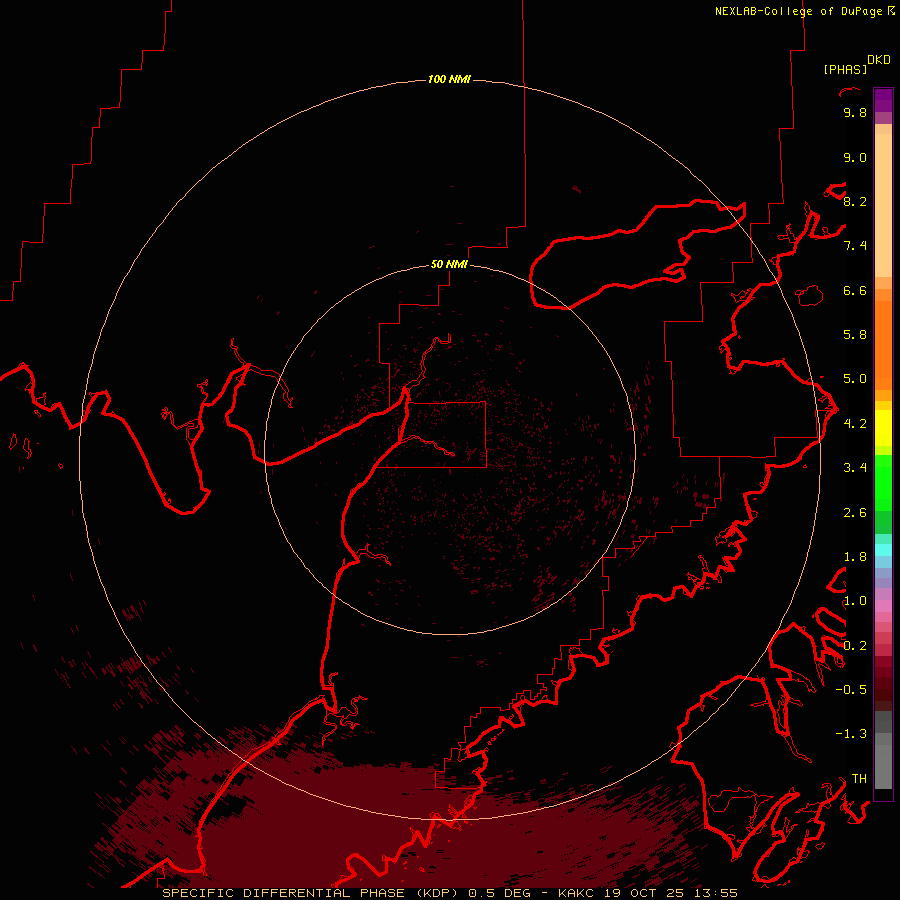Click the [PHAS] units label
Screen dimensions: 900x900
[x=845, y=70]
